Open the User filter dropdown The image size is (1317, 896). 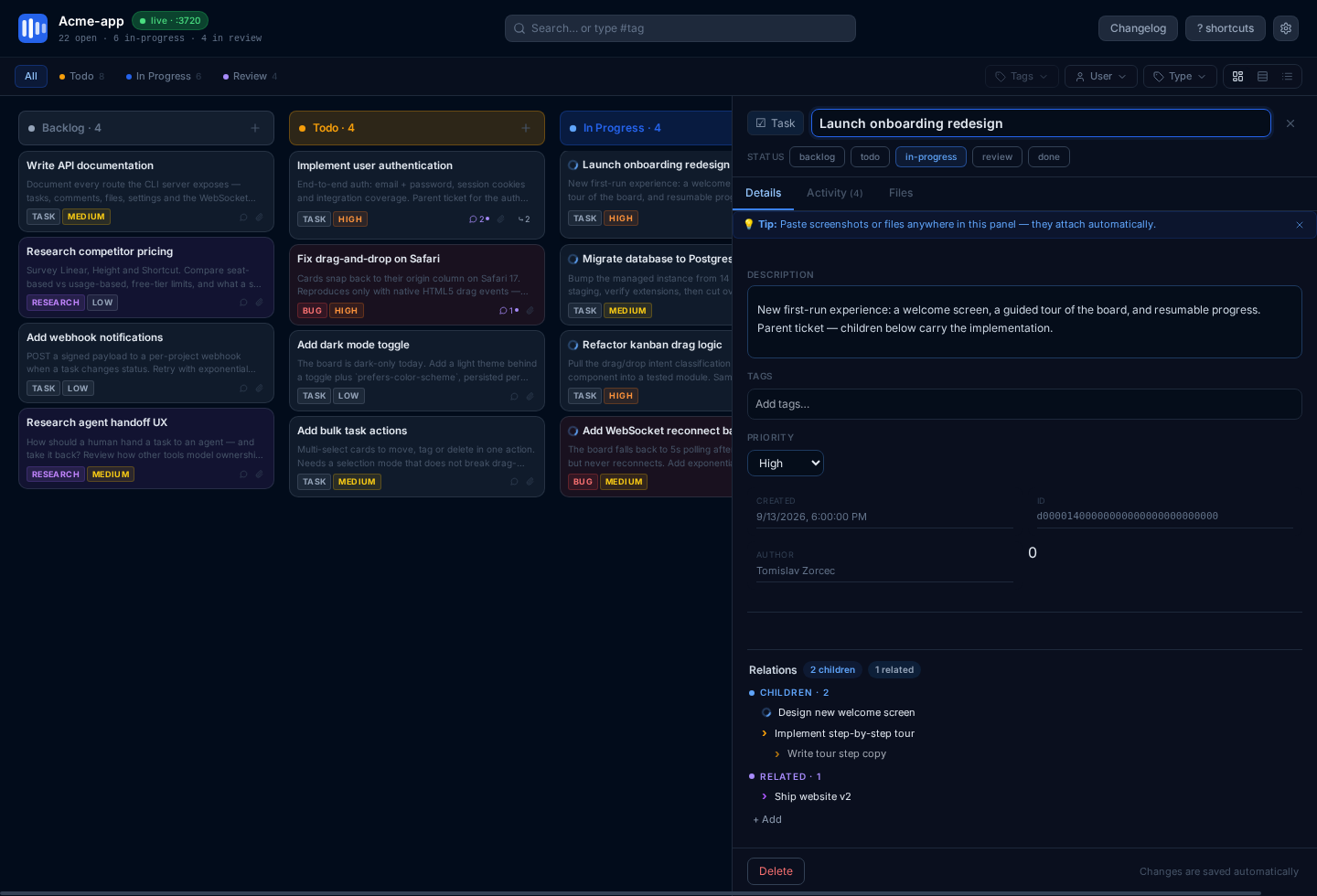point(1101,77)
